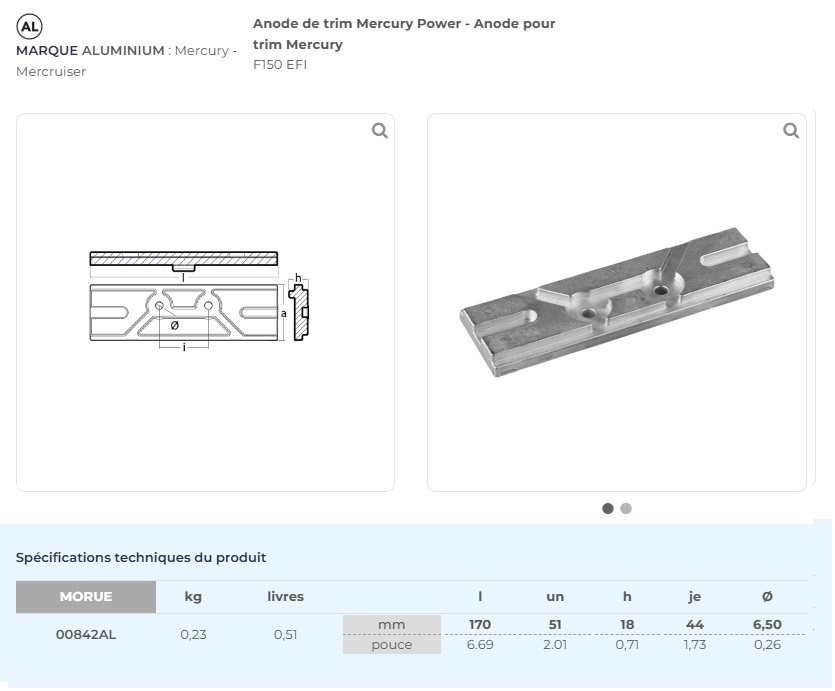Click the 'Ø' diameter column header
Image resolution: width=835 pixels, height=691 pixels.
pyautogui.click(x=767, y=596)
